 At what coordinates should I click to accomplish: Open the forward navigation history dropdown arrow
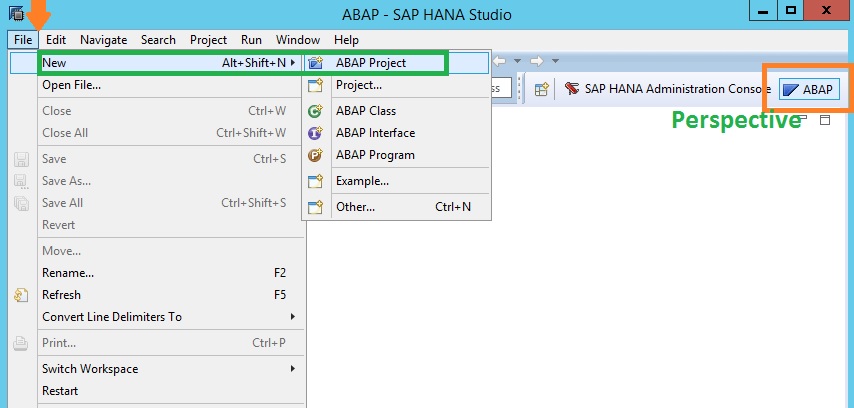pyautogui.click(x=555, y=61)
